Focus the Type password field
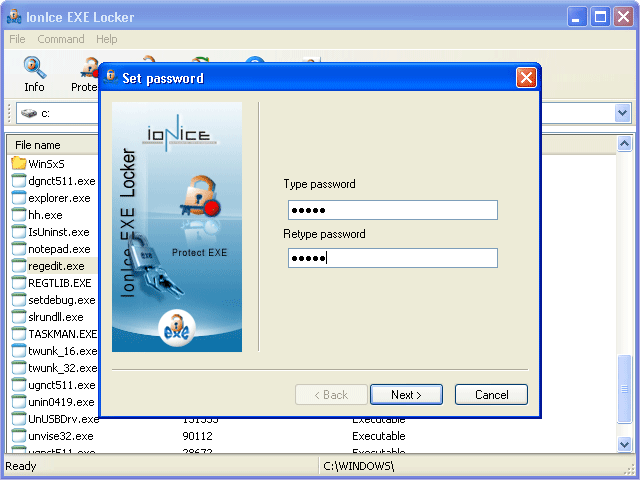 point(393,210)
